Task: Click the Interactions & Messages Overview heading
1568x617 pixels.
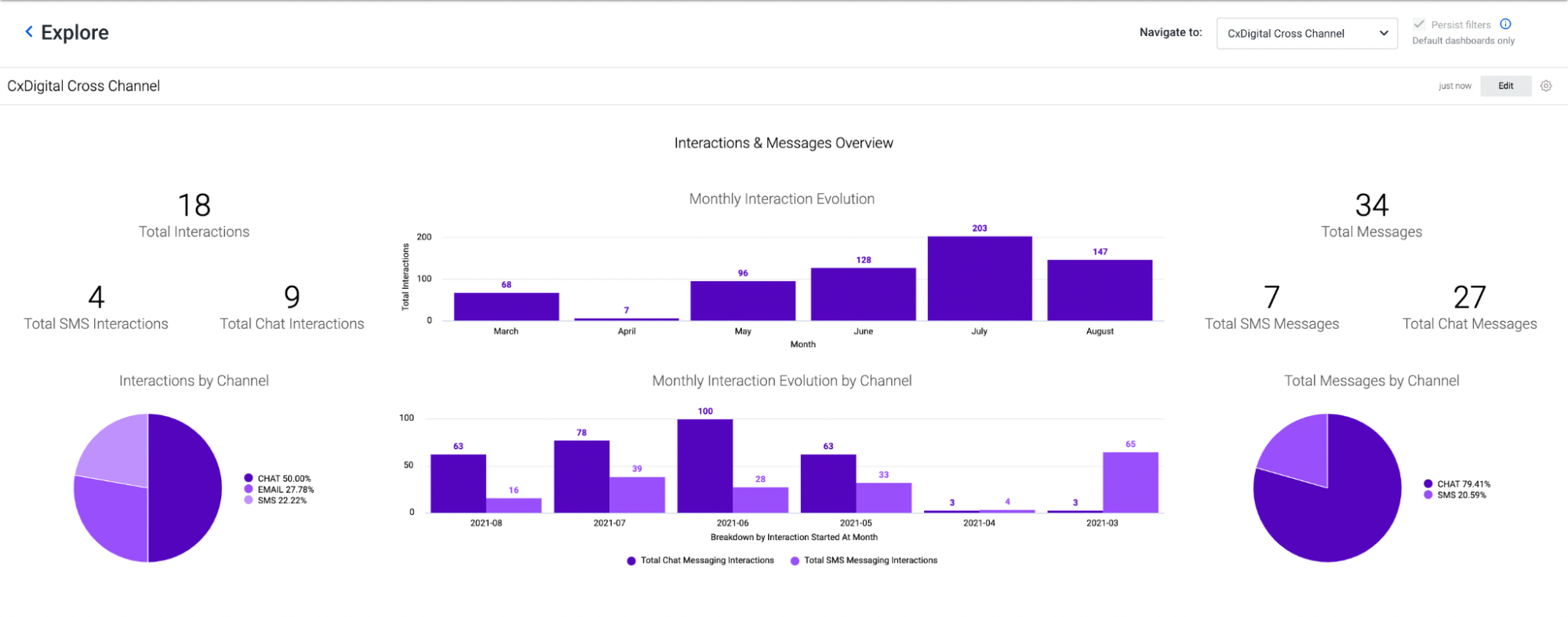Action: coord(784,143)
